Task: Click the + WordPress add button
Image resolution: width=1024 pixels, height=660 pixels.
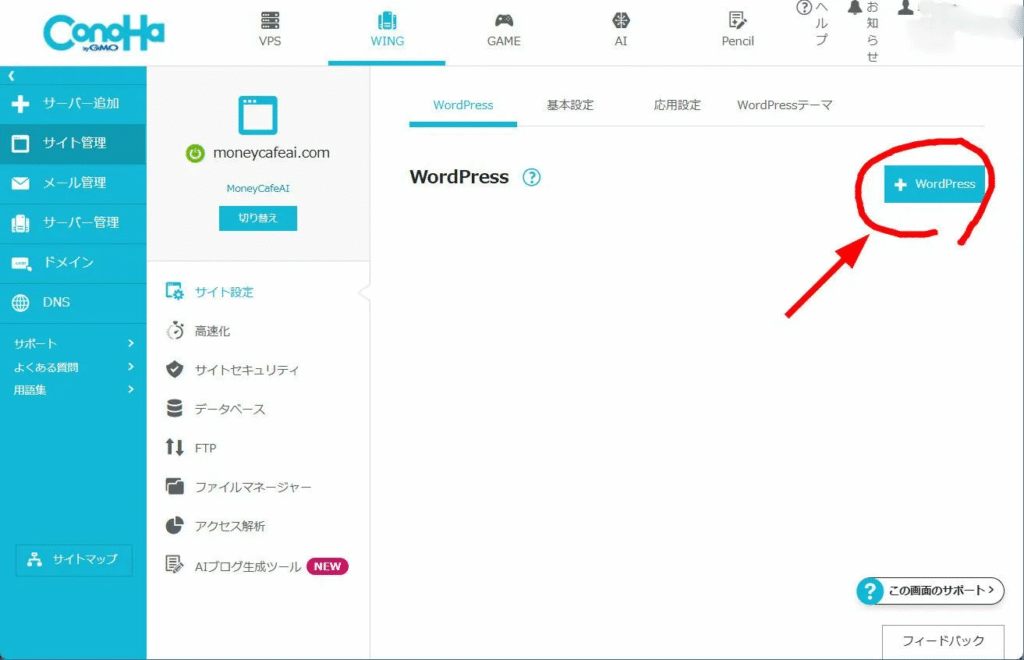Action: [935, 184]
